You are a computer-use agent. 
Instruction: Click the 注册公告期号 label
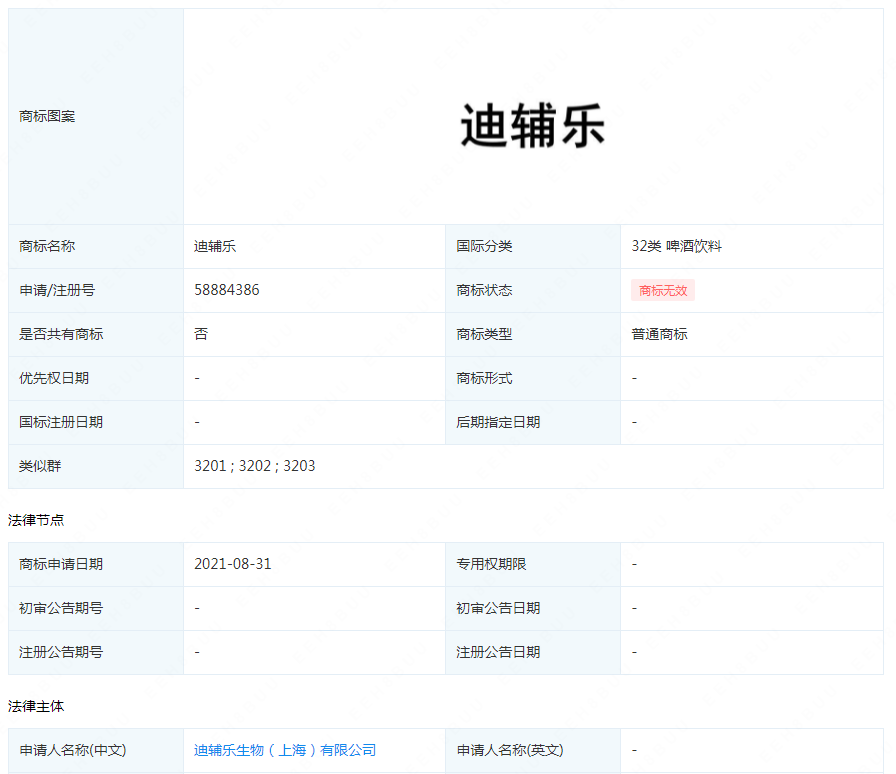click(61, 652)
